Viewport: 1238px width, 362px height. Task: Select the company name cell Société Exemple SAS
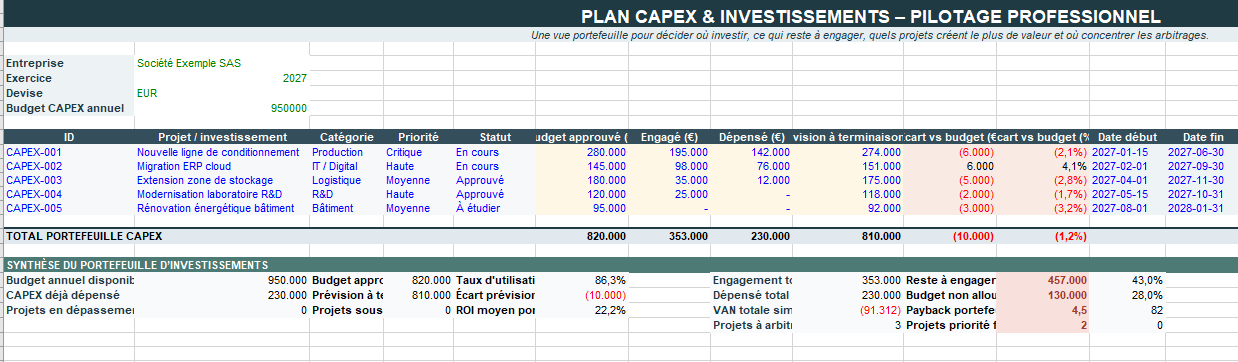click(x=221, y=63)
